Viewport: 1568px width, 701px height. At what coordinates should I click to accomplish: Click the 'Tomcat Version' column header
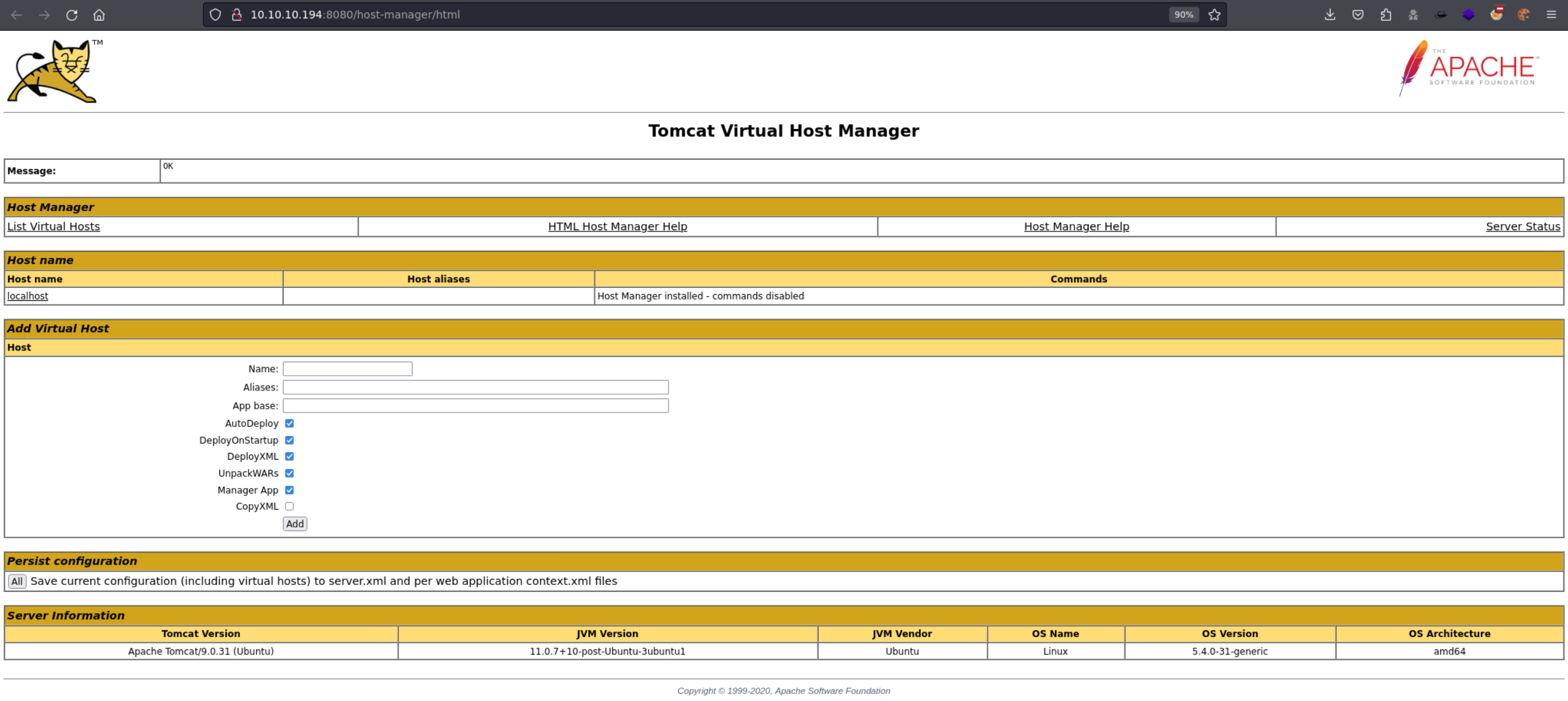click(x=201, y=634)
